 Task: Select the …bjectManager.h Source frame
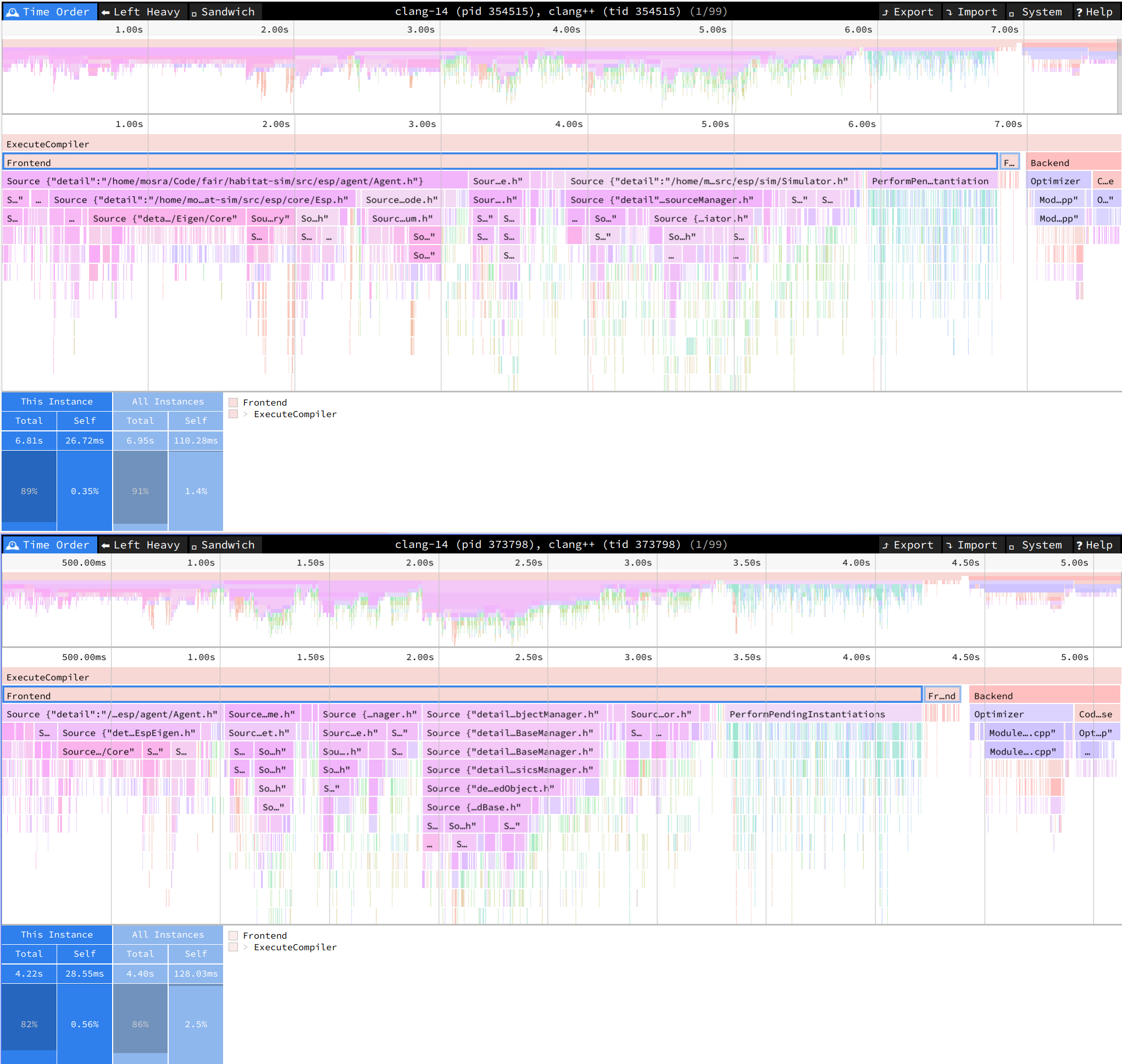(x=515, y=714)
